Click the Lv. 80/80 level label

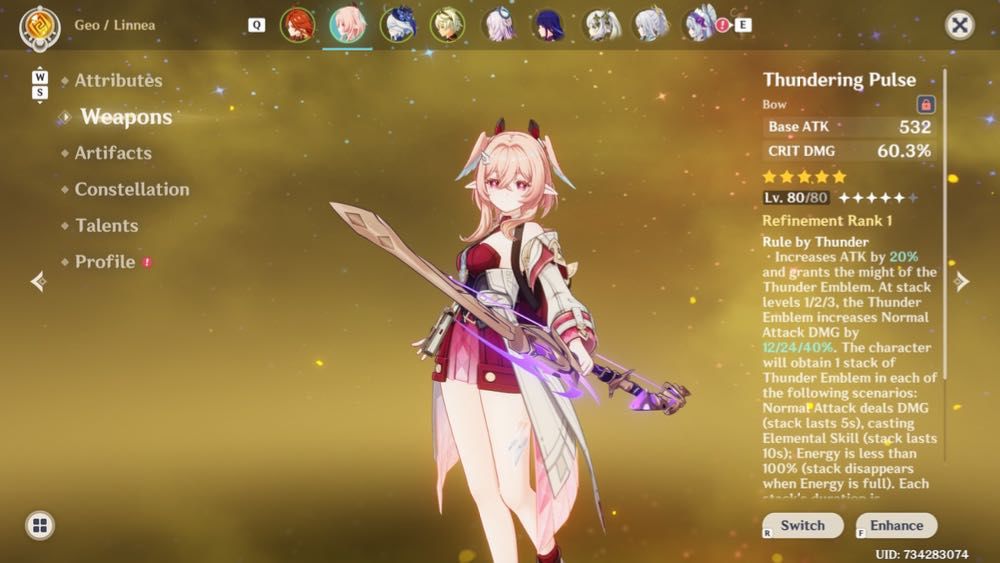pos(796,198)
